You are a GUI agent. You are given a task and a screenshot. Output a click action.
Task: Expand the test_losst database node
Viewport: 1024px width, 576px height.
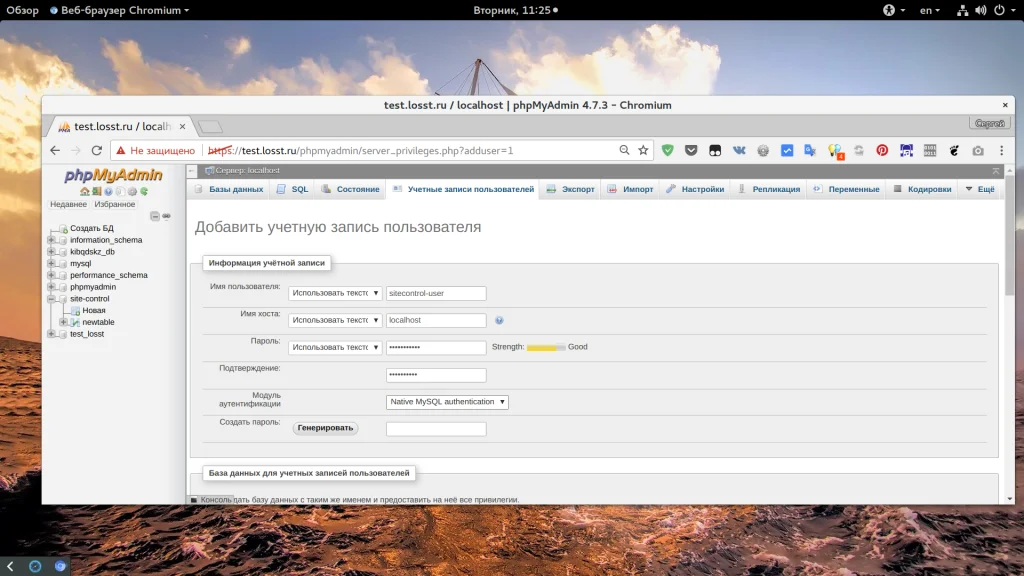pyautogui.click(x=51, y=334)
